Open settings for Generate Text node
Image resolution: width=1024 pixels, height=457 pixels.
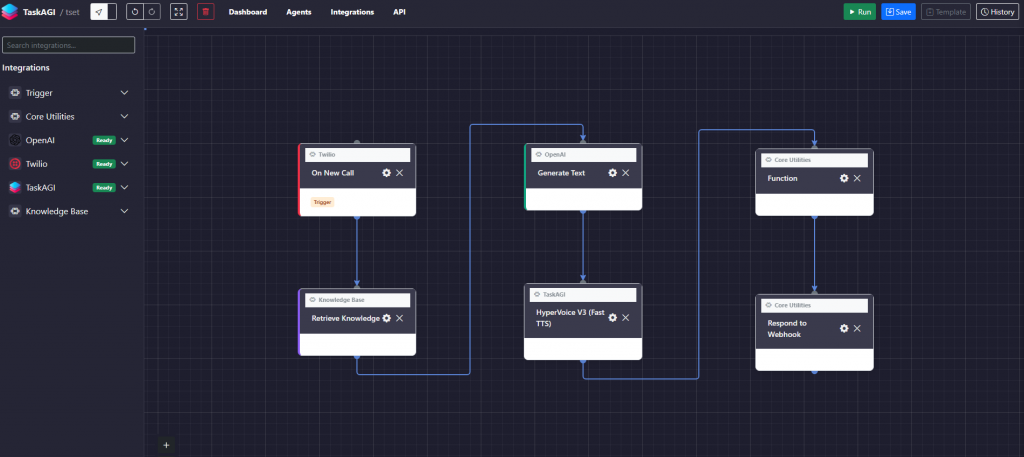tap(612, 173)
